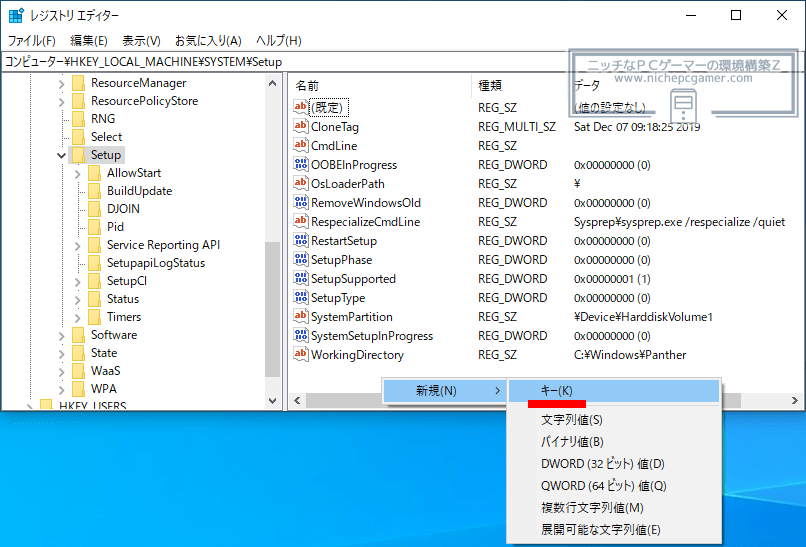Expand the Timers subkey

pyautogui.click(x=78, y=318)
